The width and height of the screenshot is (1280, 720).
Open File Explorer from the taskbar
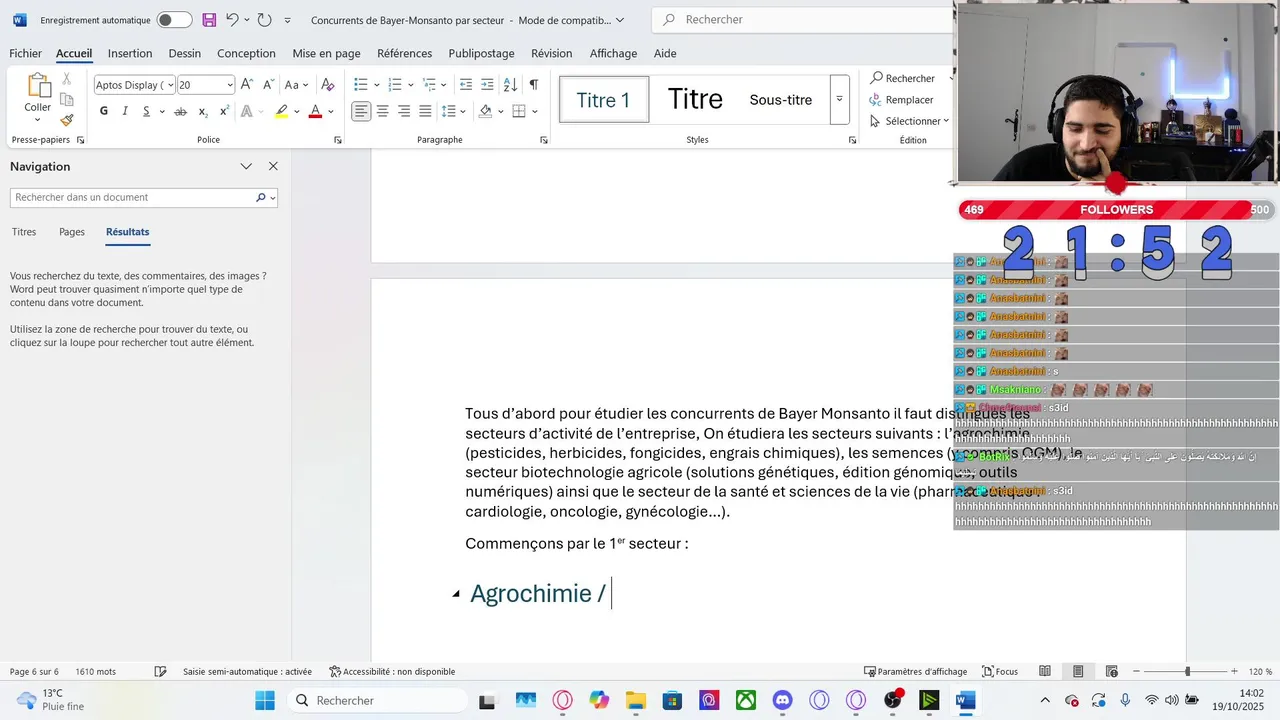[x=635, y=701]
